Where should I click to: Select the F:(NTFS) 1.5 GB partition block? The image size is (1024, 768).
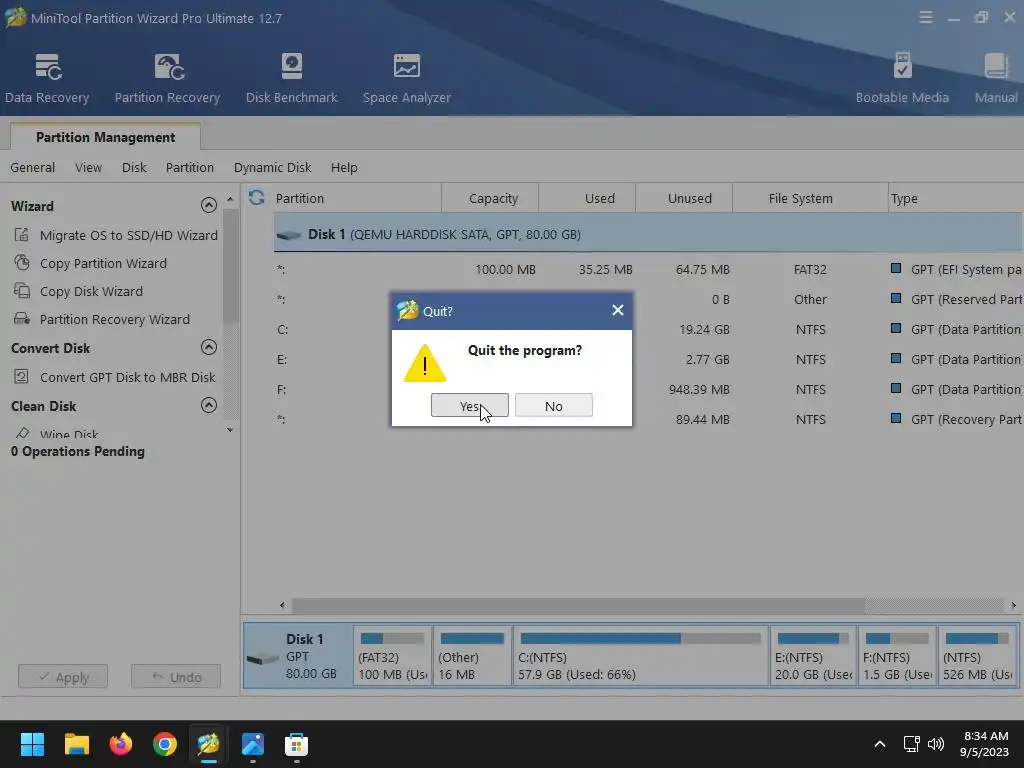897,656
